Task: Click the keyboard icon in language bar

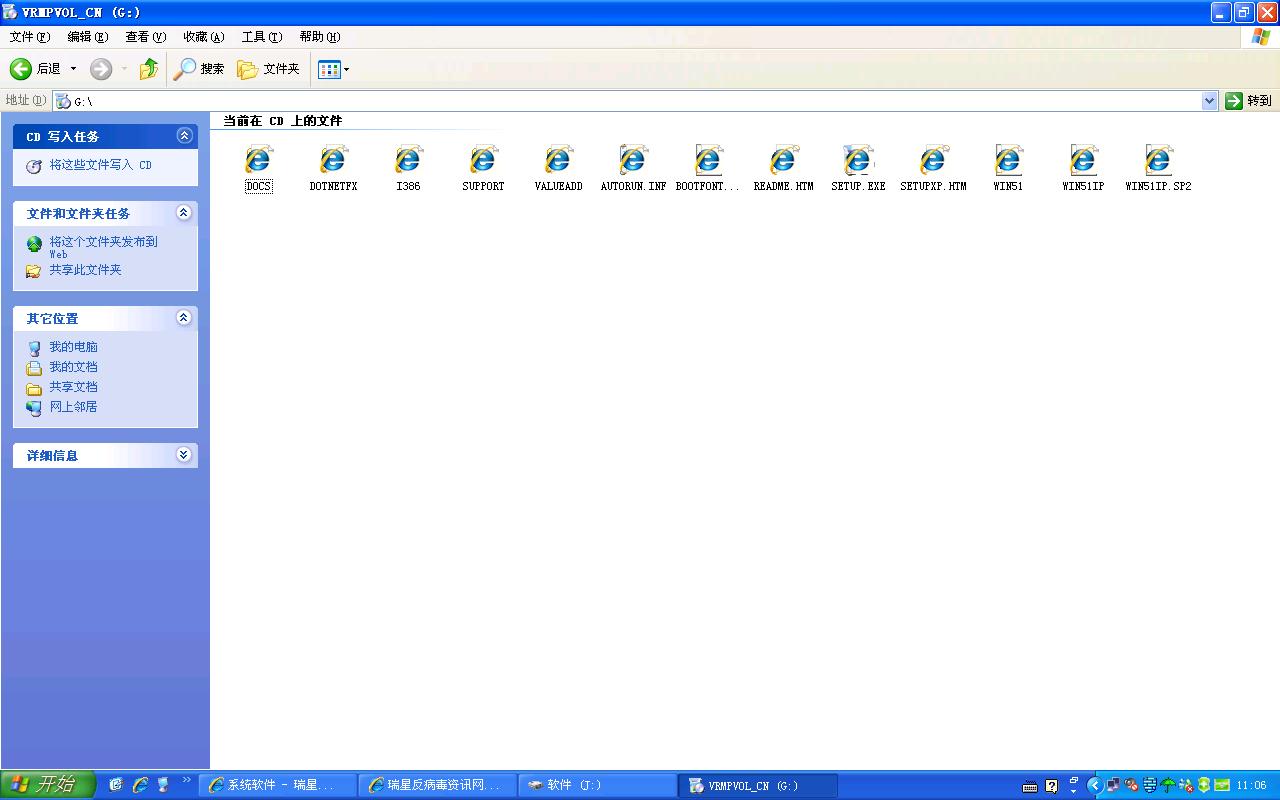Action: [1030, 786]
